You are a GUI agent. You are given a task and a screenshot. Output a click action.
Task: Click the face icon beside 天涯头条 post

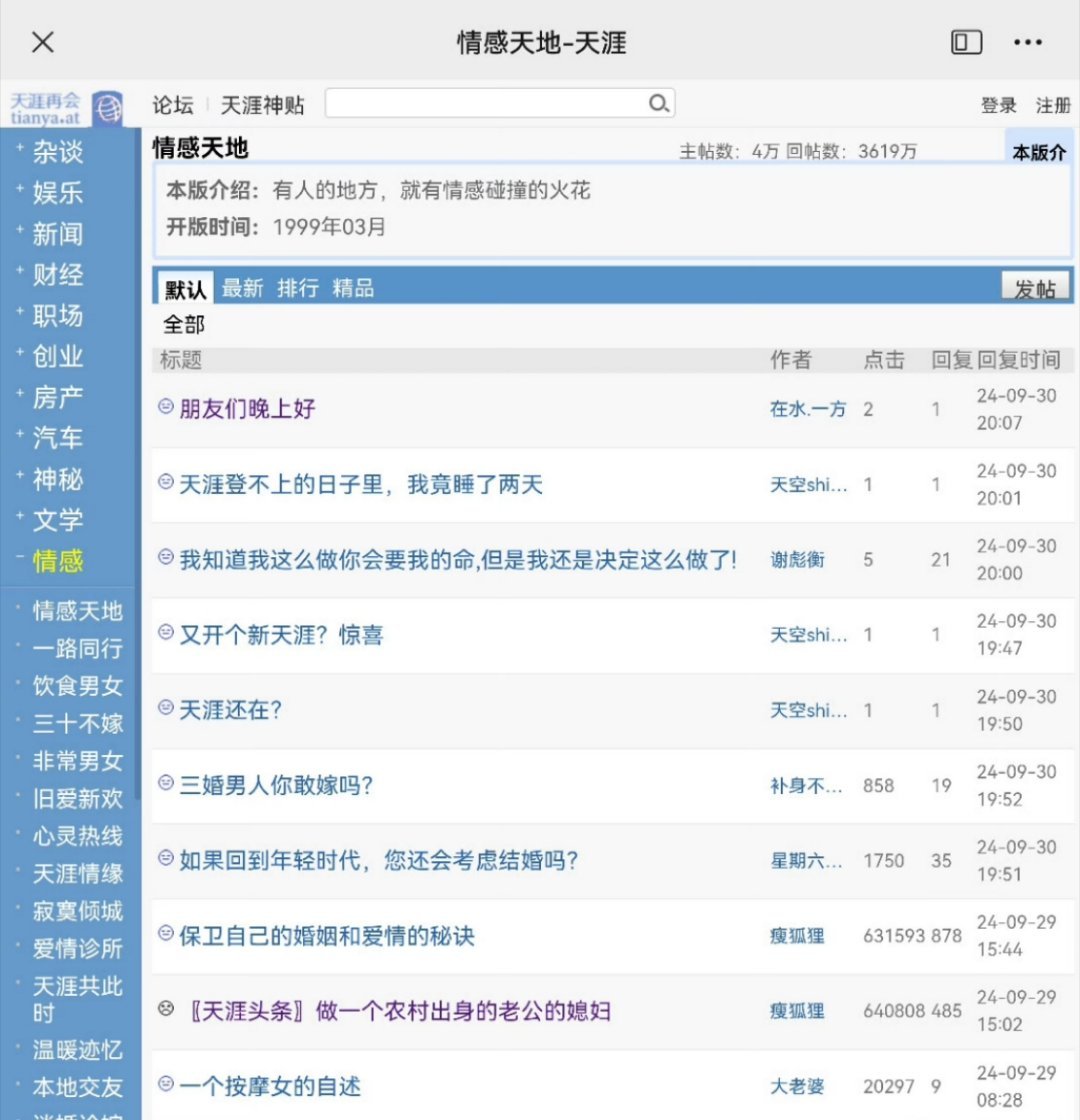(166, 1009)
